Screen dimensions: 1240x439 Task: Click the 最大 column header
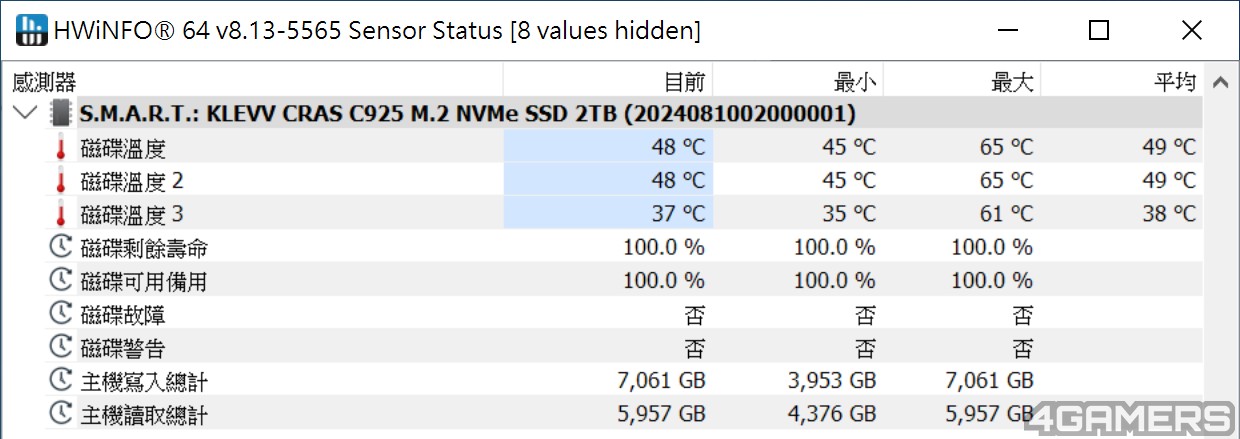click(x=1012, y=82)
